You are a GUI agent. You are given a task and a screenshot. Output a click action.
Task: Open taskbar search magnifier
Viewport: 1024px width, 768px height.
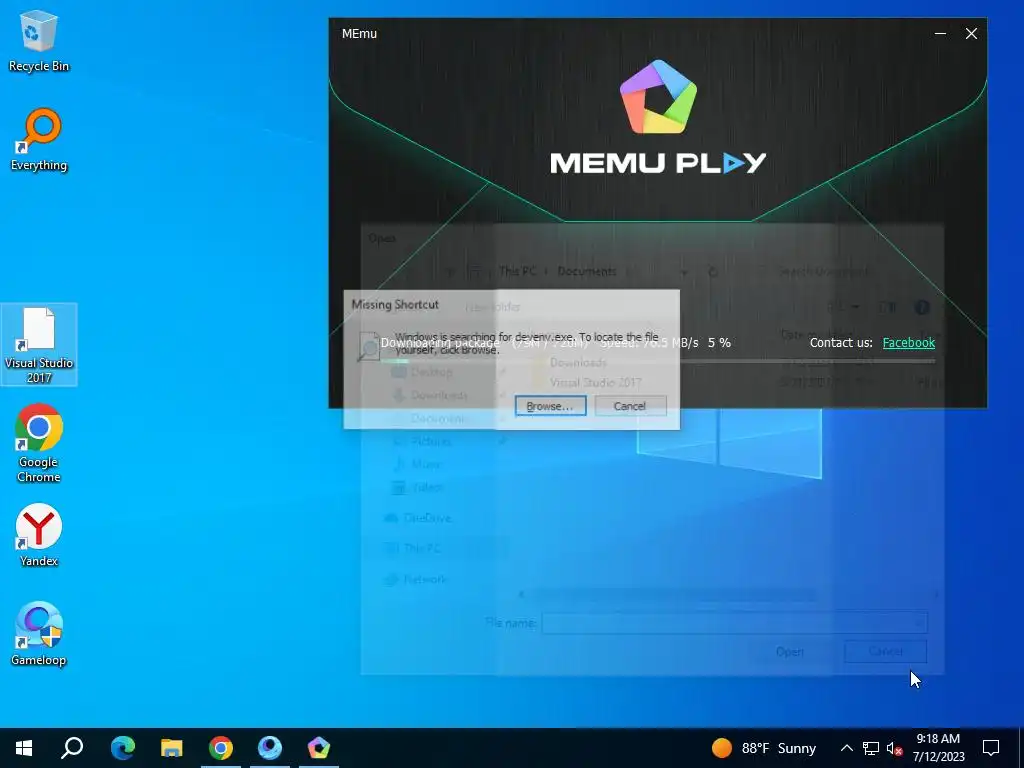pos(72,748)
